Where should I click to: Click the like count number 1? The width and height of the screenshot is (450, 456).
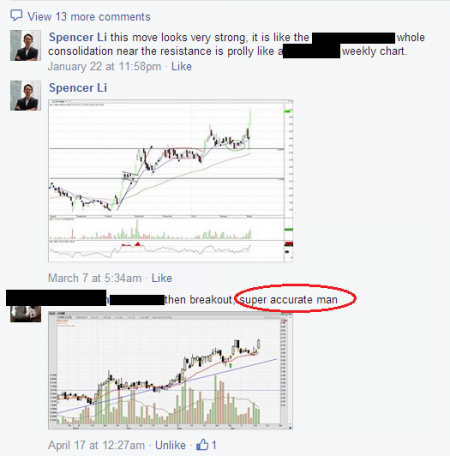[214, 445]
